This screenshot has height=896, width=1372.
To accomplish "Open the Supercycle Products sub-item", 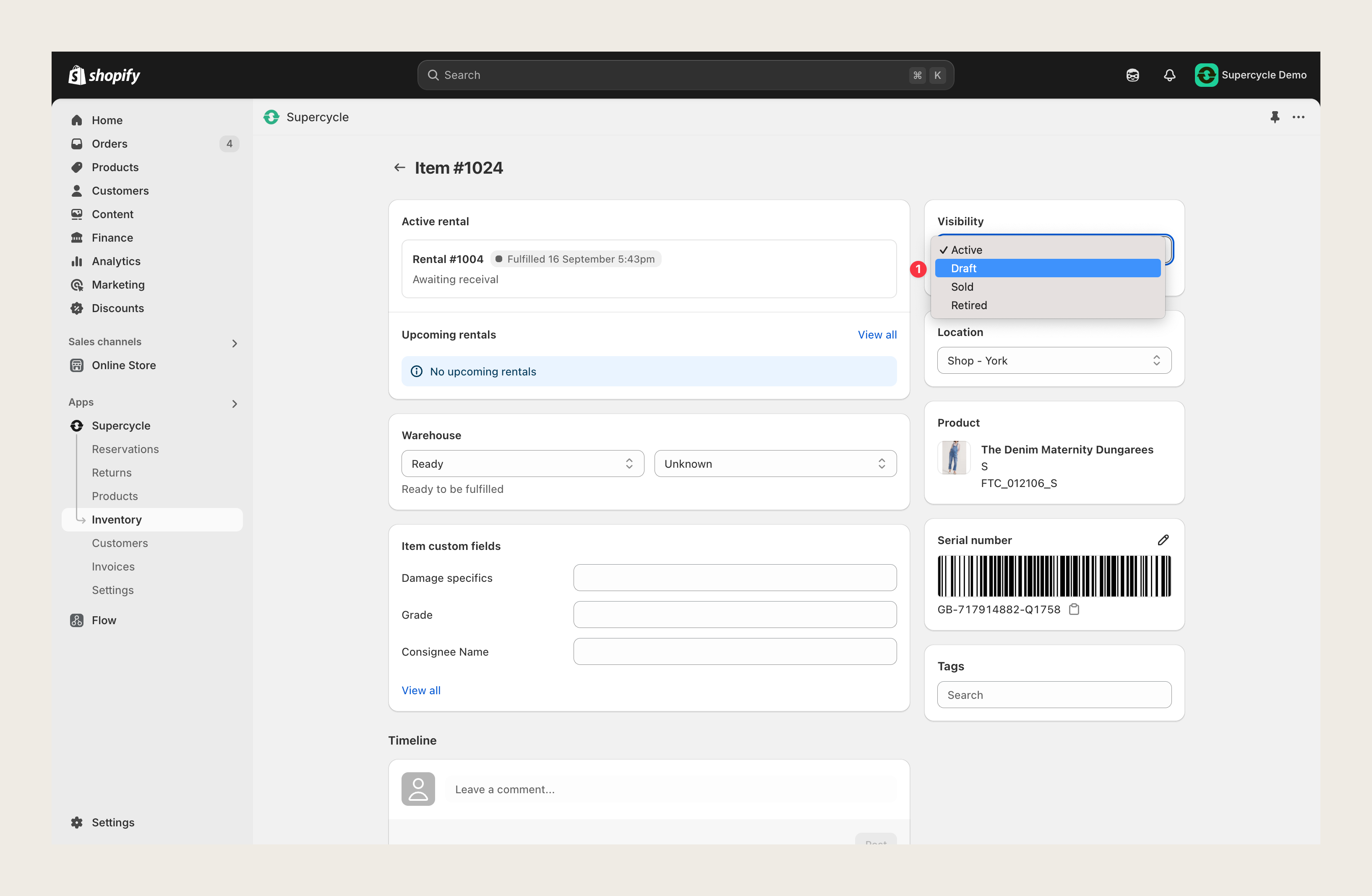I will [115, 496].
